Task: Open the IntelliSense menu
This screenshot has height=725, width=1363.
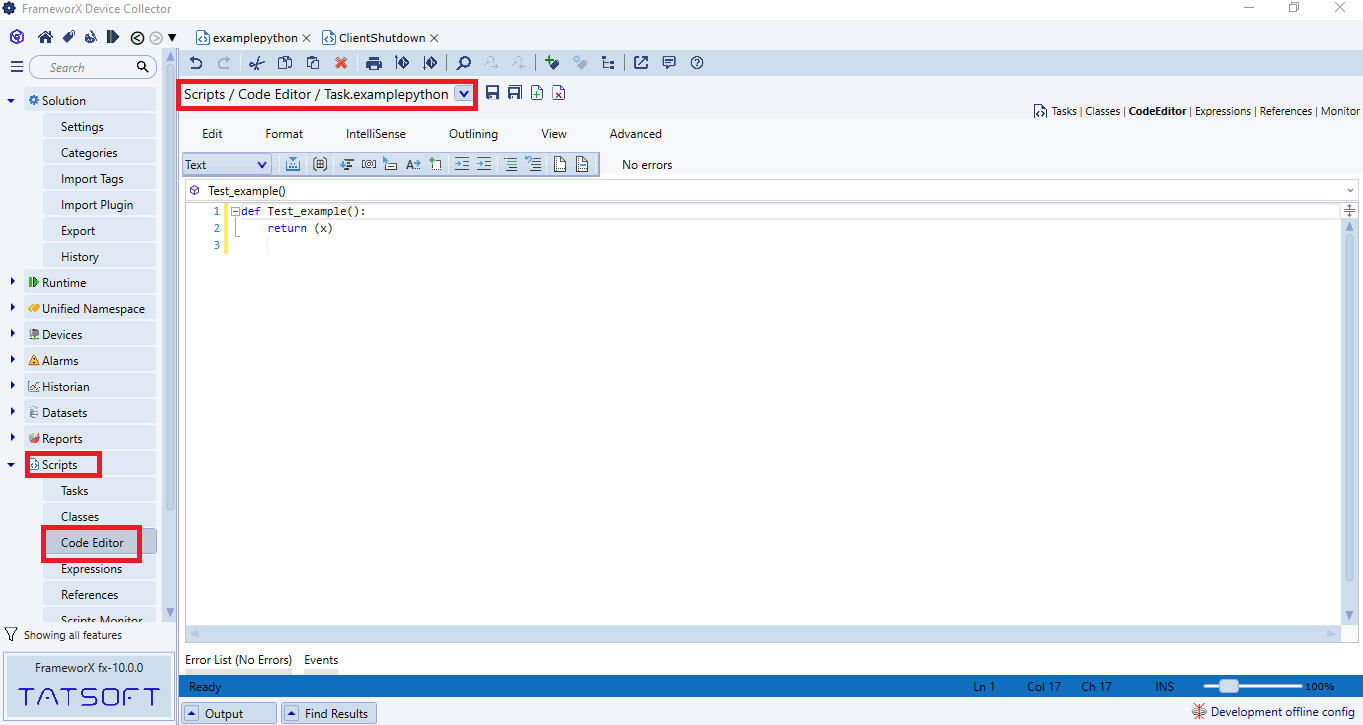Action: click(x=376, y=134)
